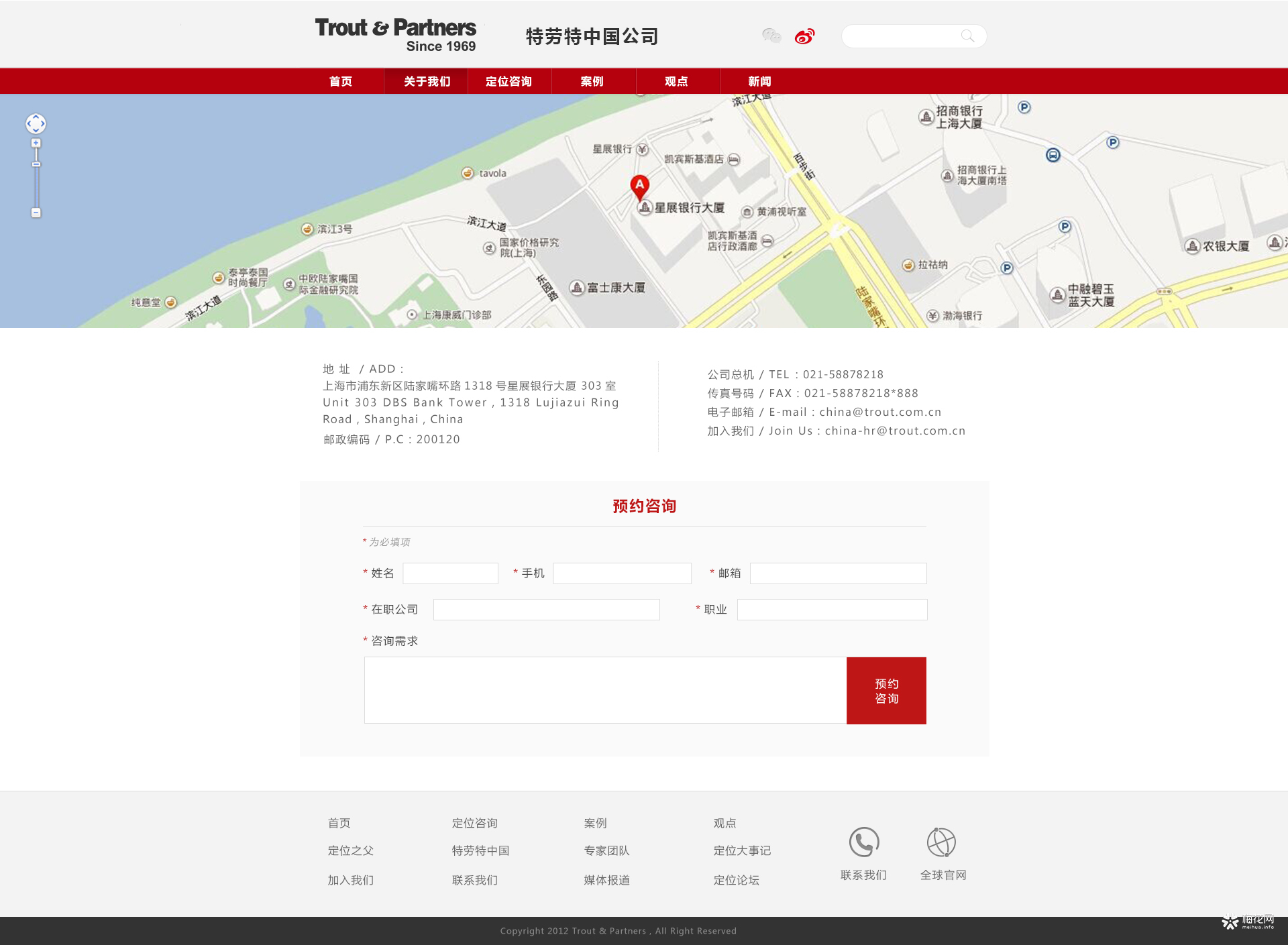This screenshot has width=1288, height=945.
Task: Click the 凯宾斯基酒店 hotel map icon
Action: [734, 160]
